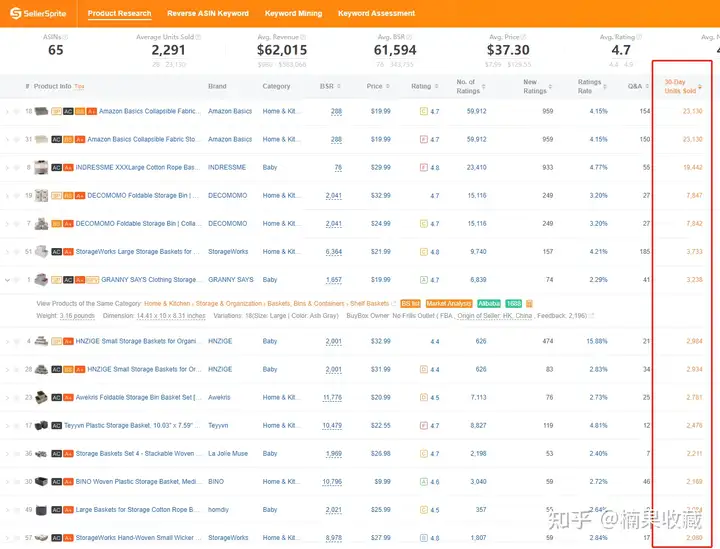The width and height of the screenshot is (720, 549).
Task: Open Home & Kitchen breadcrumb link
Action: pyautogui.click(x=167, y=303)
